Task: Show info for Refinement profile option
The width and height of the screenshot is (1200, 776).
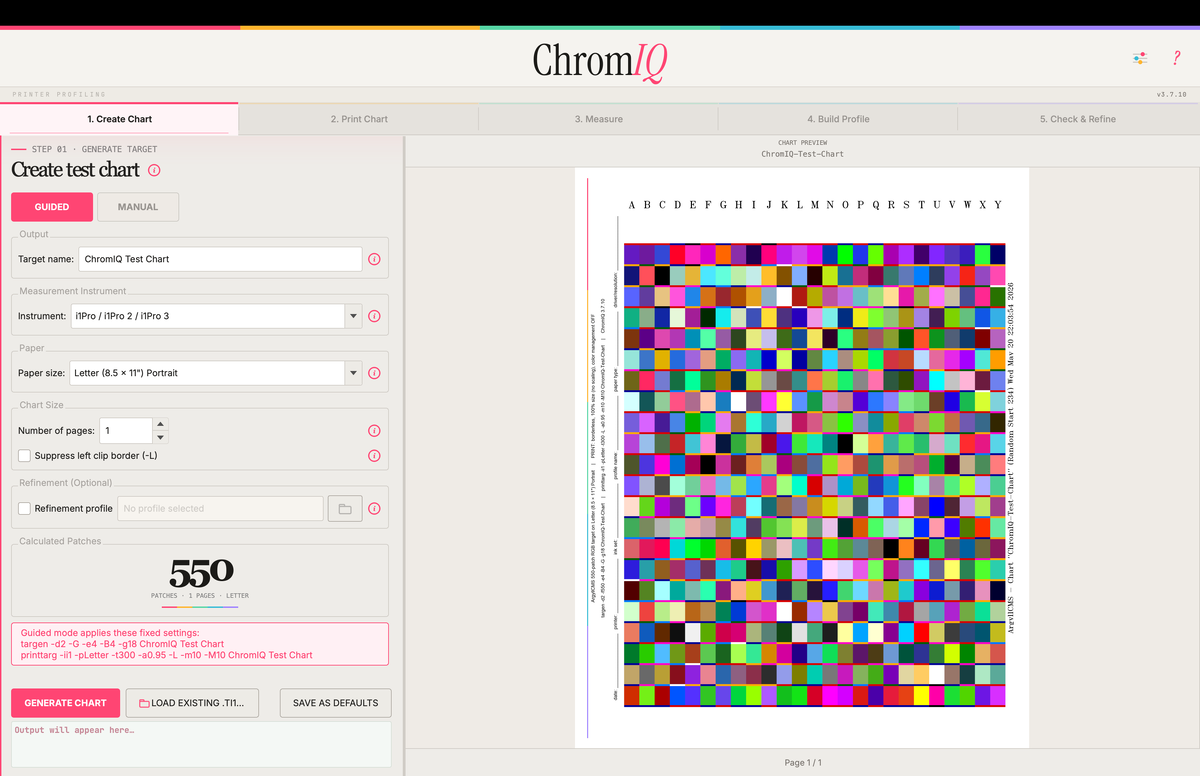Action: pos(374,508)
